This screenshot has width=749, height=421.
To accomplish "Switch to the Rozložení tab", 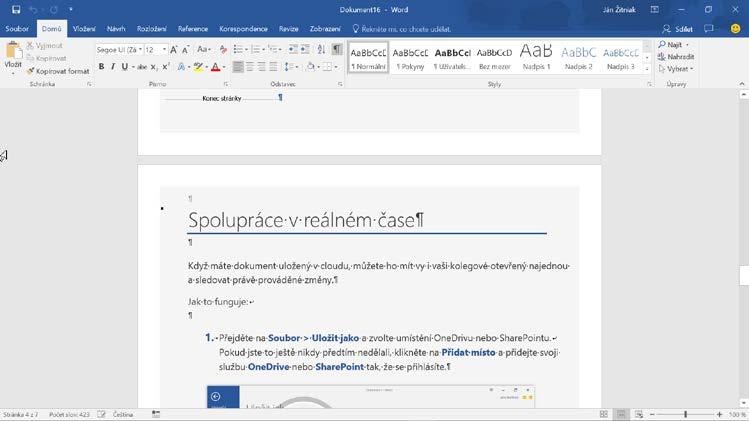I will 151,29.
